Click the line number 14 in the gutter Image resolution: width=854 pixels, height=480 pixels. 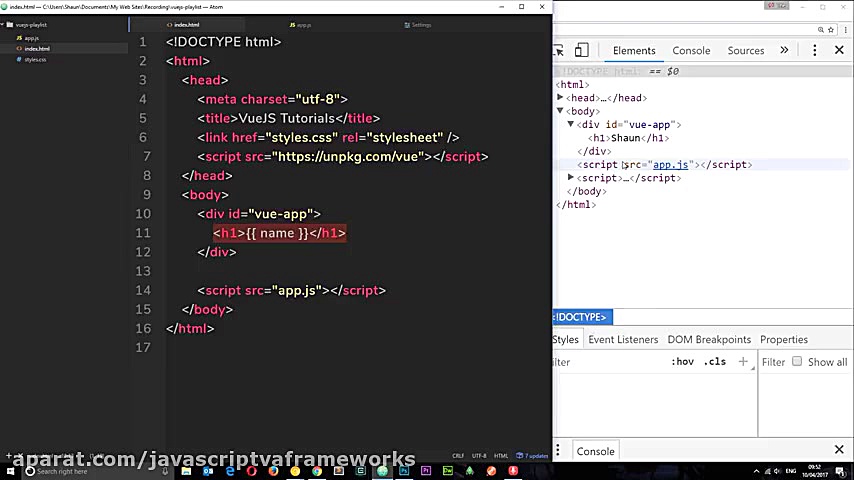point(143,290)
